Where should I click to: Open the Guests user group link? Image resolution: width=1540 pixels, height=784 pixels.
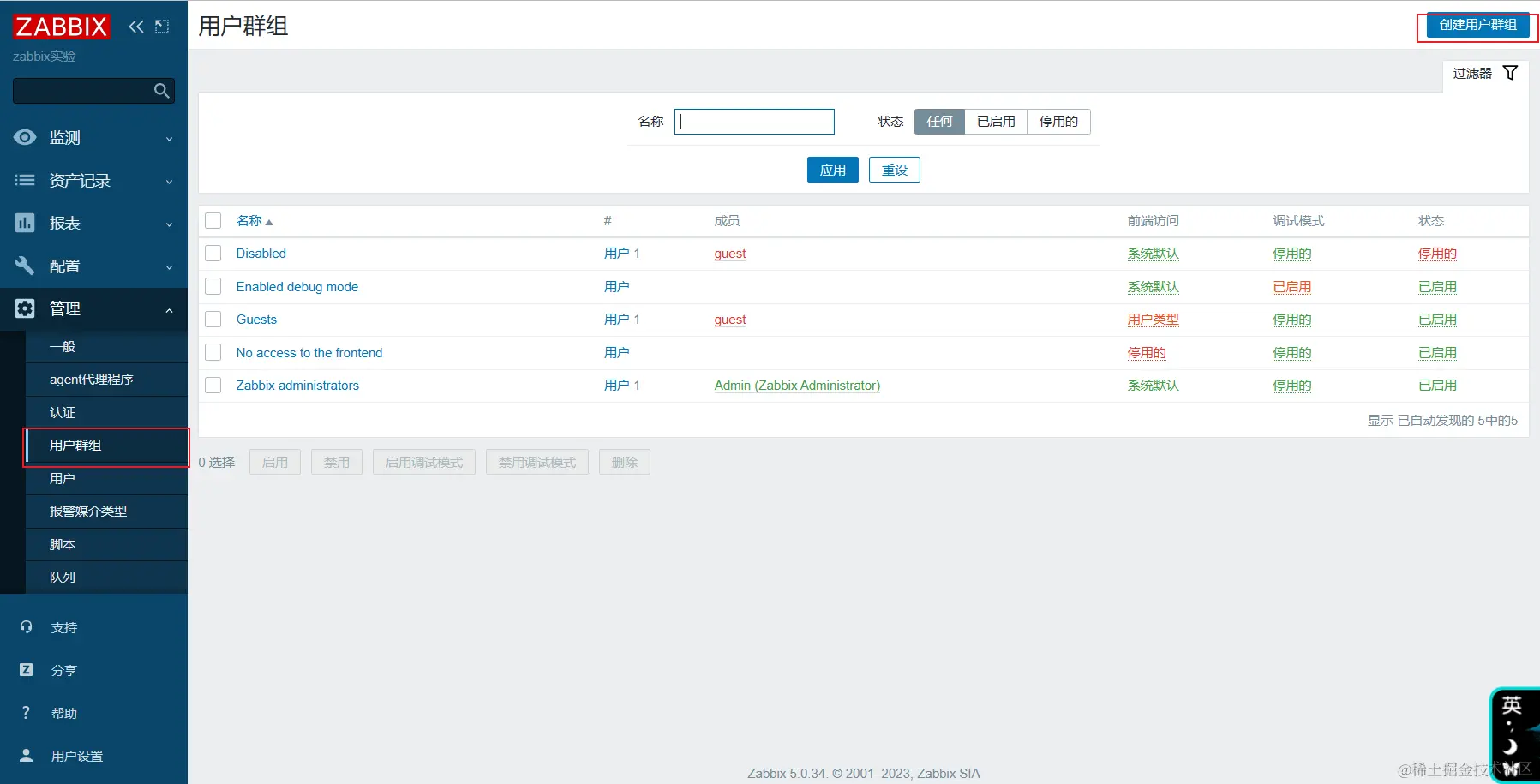point(256,320)
